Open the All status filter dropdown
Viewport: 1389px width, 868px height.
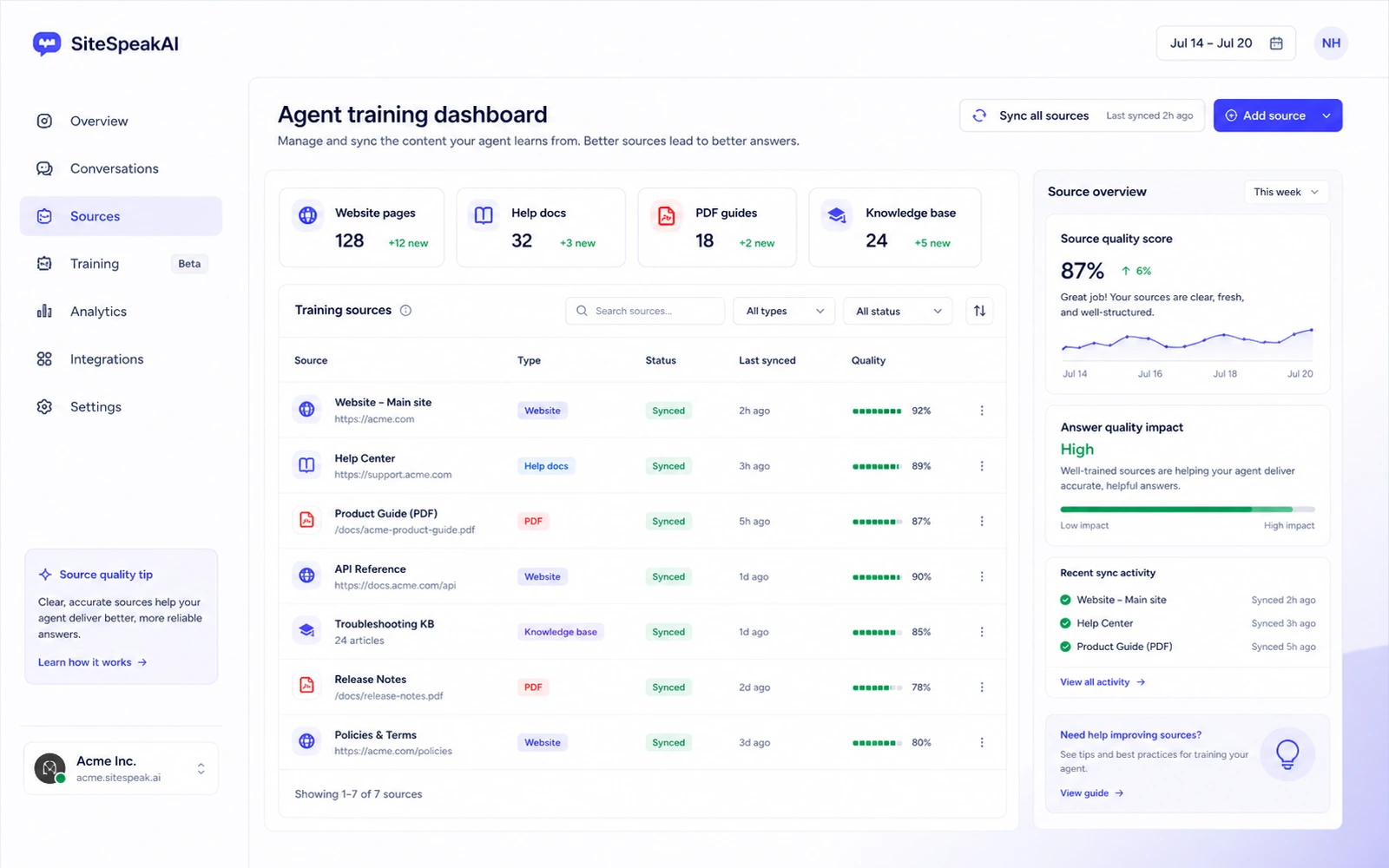click(x=898, y=311)
